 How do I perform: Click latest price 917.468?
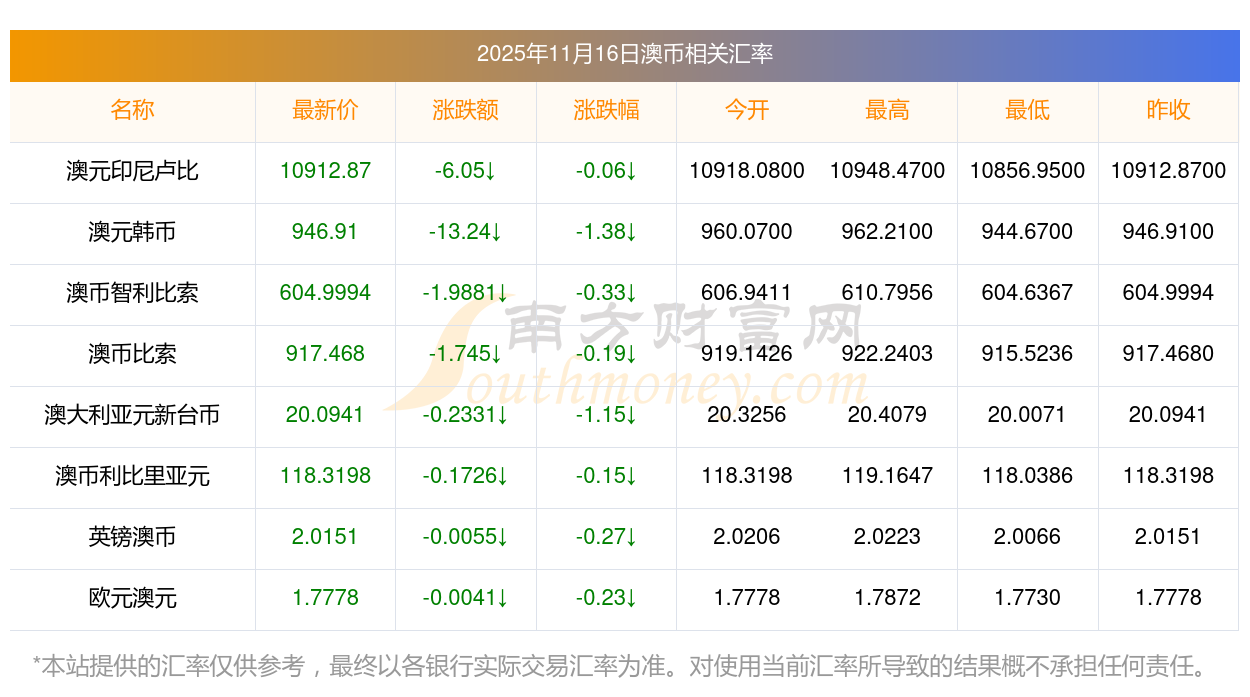click(x=325, y=354)
